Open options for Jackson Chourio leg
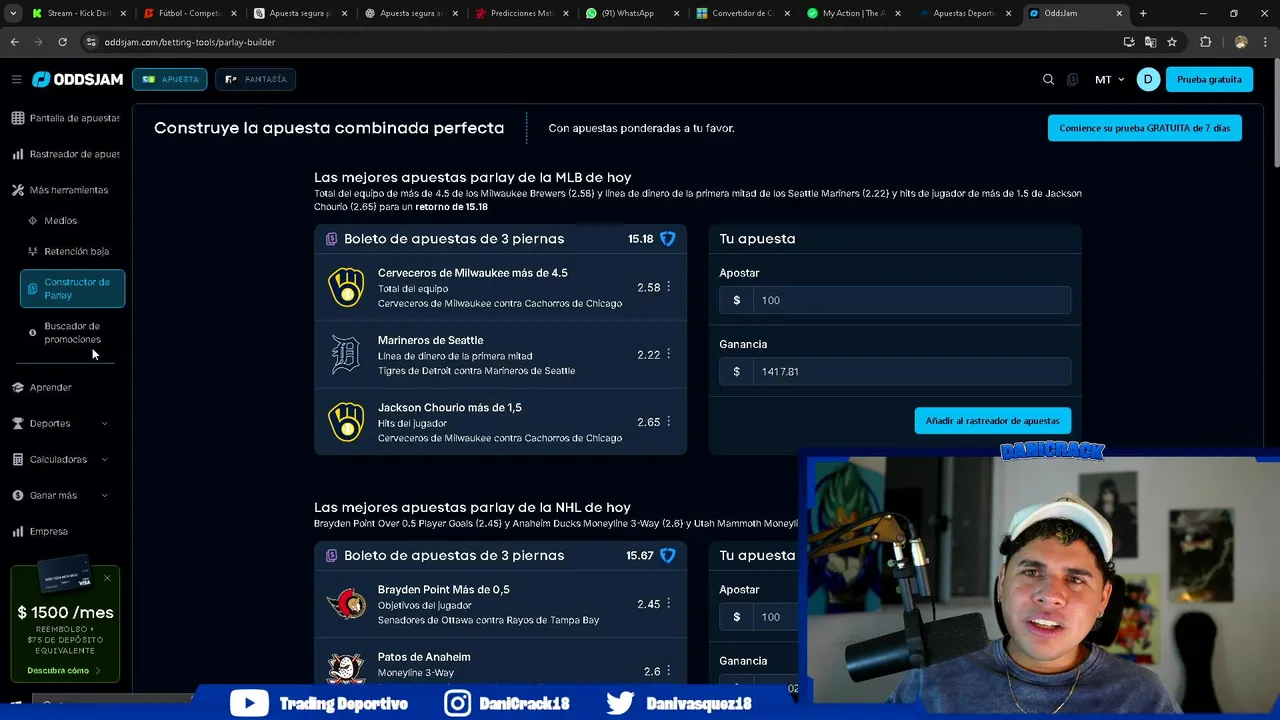The height and width of the screenshot is (720, 1280). click(x=668, y=422)
